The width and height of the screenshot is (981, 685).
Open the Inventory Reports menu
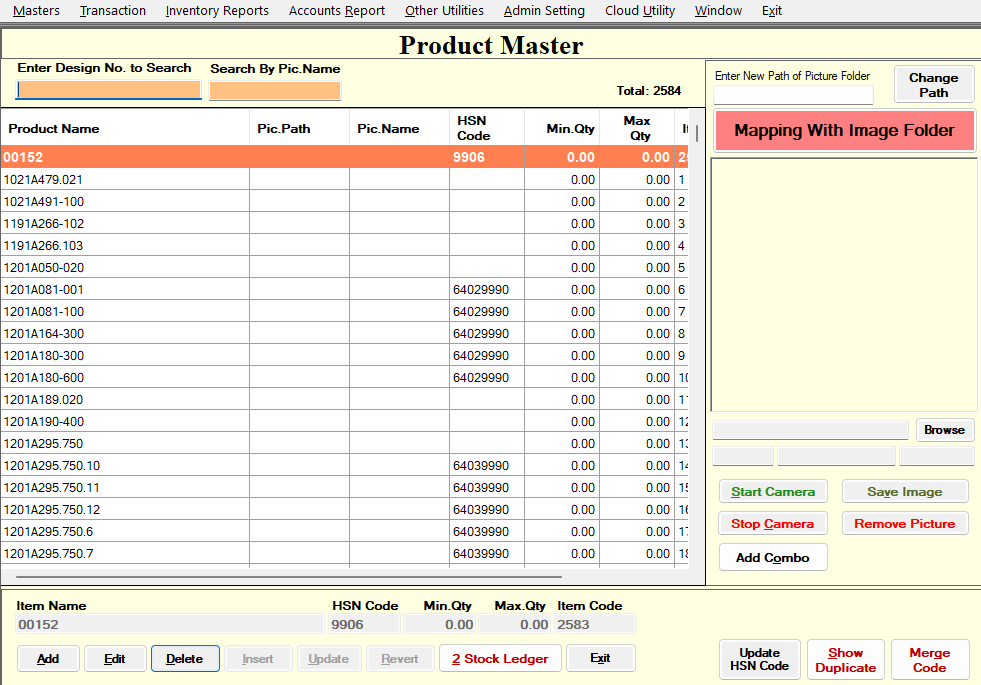[x=217, y=11]
